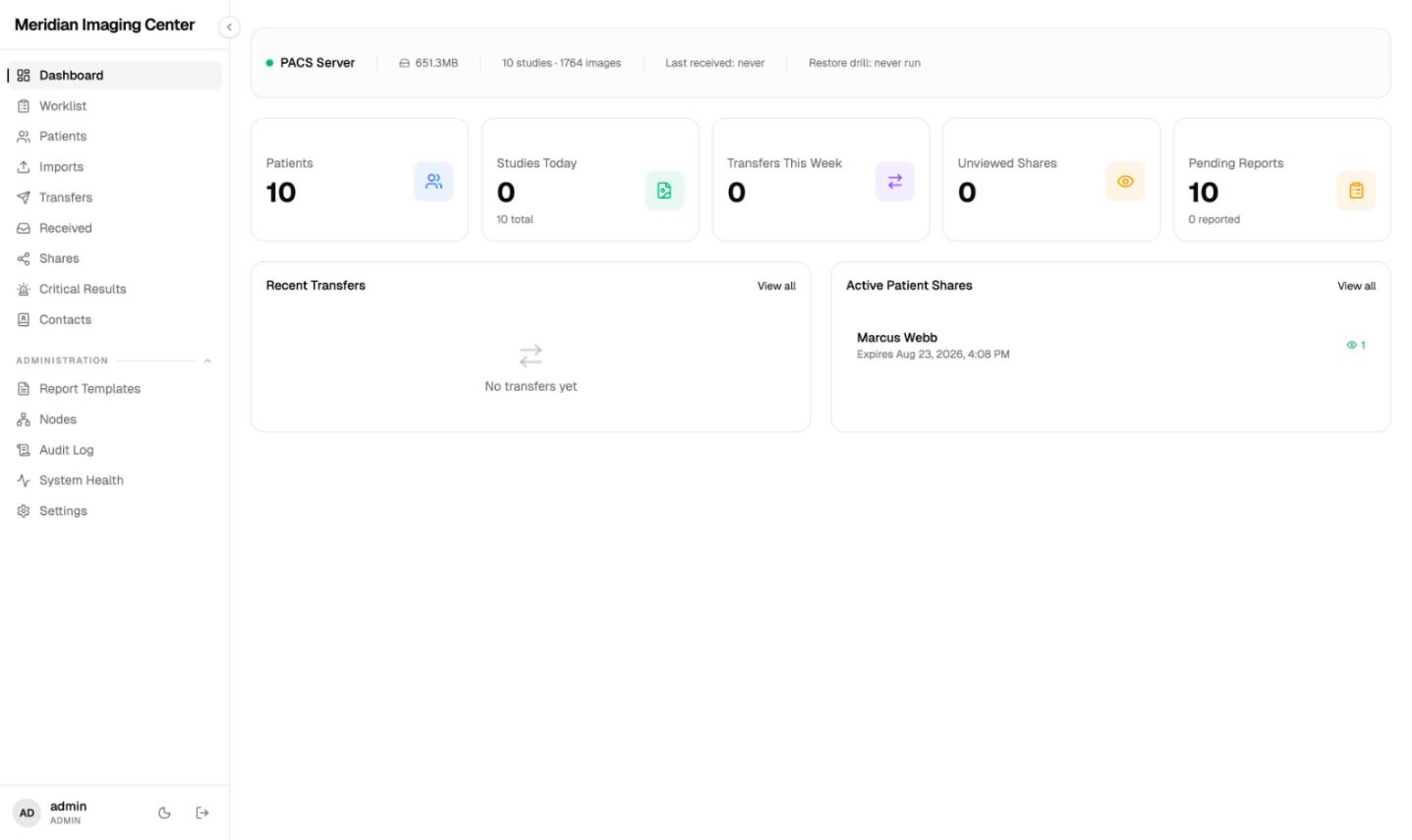Viewport: 1412px width, 840px height.
Task: Open Report Templates
Action: [x=115, y=389]
